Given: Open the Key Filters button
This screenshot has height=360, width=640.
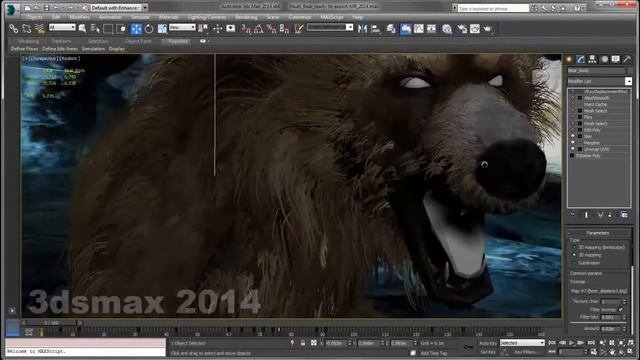Looking at the screenshot, I should coord(525,352).
